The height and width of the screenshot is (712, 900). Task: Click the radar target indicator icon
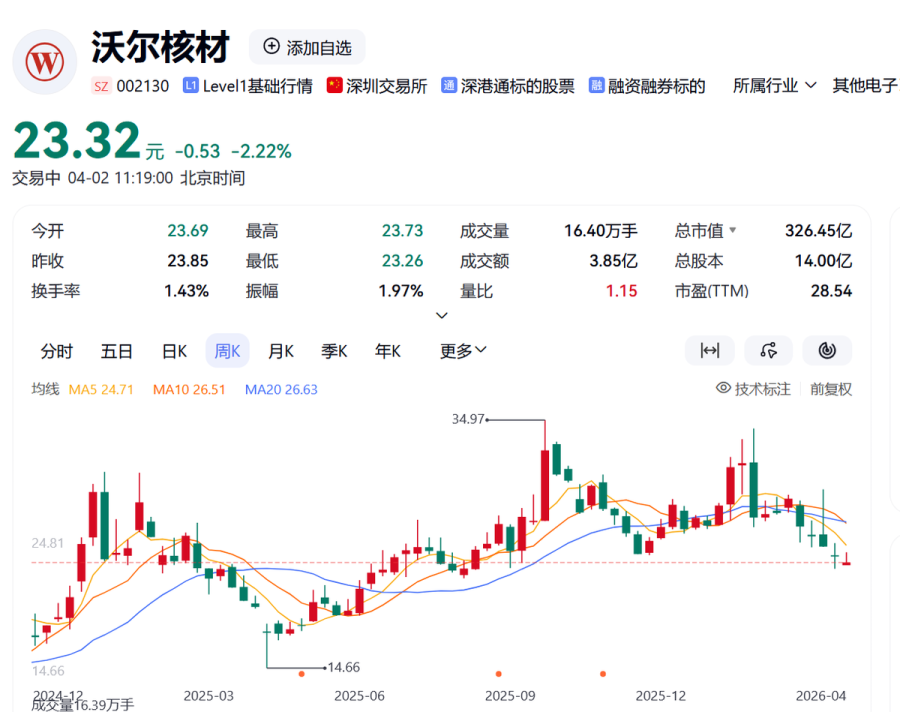(827, 350)
